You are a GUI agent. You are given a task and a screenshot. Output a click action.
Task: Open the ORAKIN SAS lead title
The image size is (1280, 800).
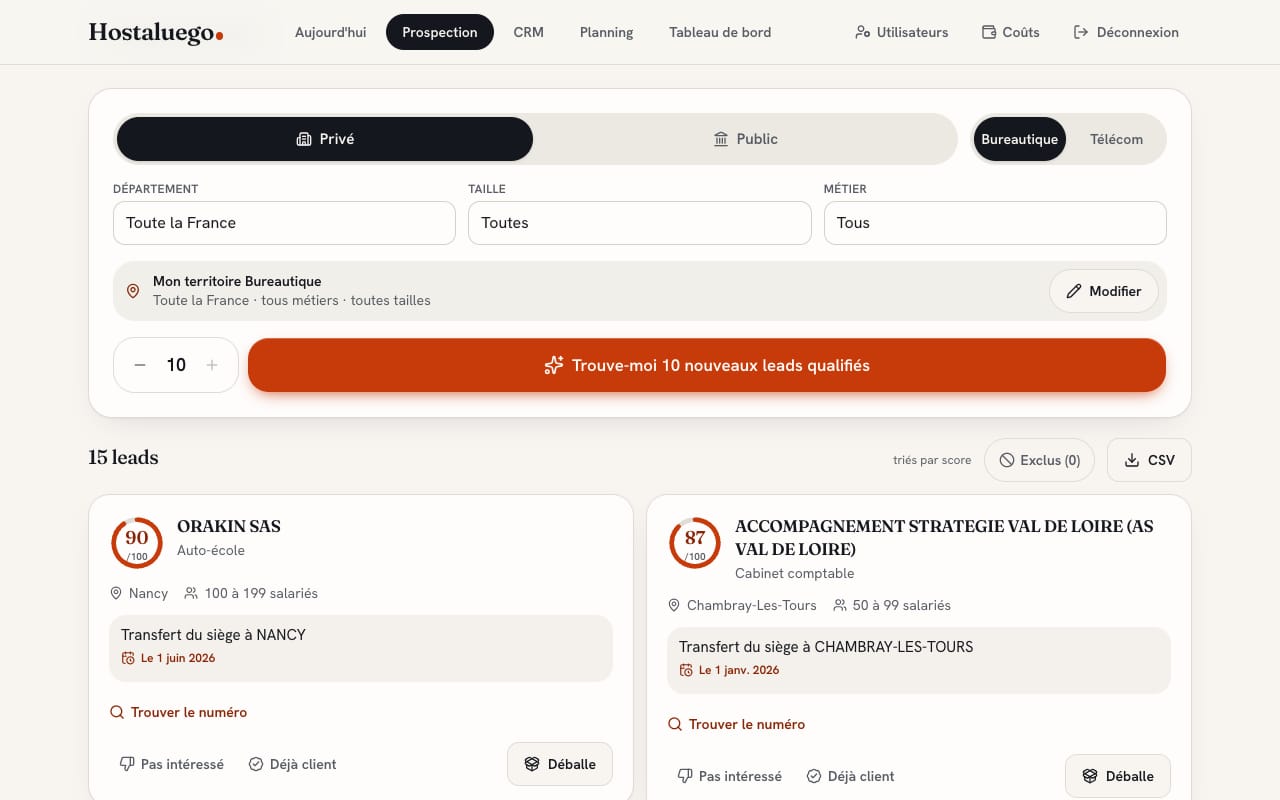pos(229,526)
